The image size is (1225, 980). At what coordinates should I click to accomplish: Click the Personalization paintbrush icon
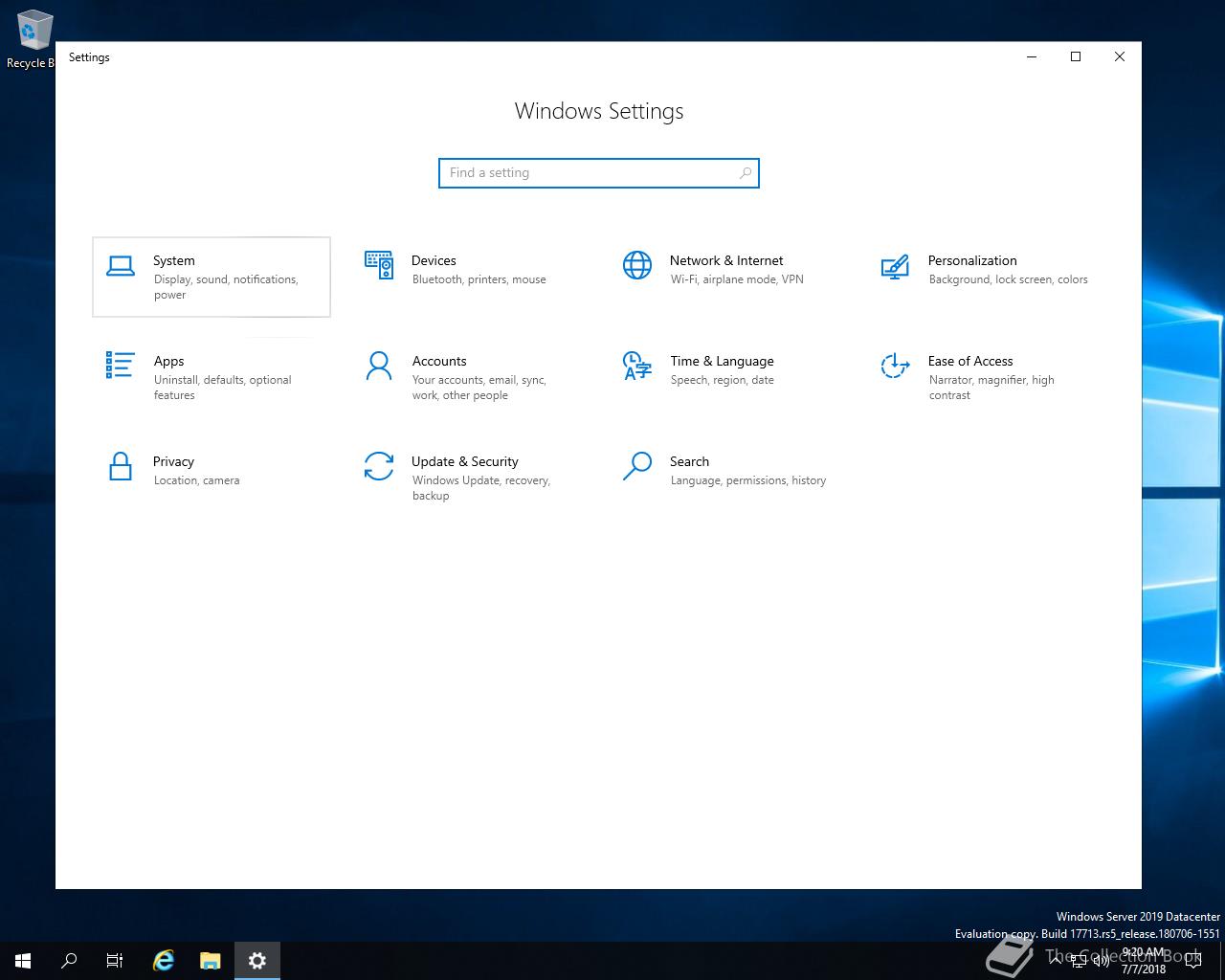pos(895,266)
